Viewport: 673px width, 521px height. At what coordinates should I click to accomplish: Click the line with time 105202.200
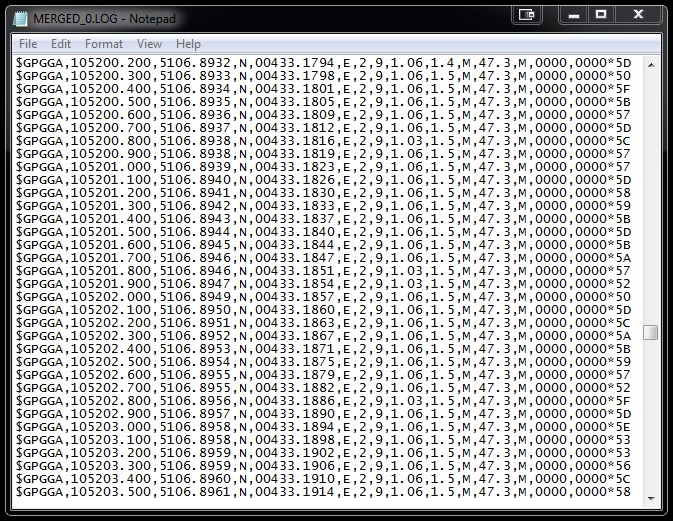coord(324,323)
